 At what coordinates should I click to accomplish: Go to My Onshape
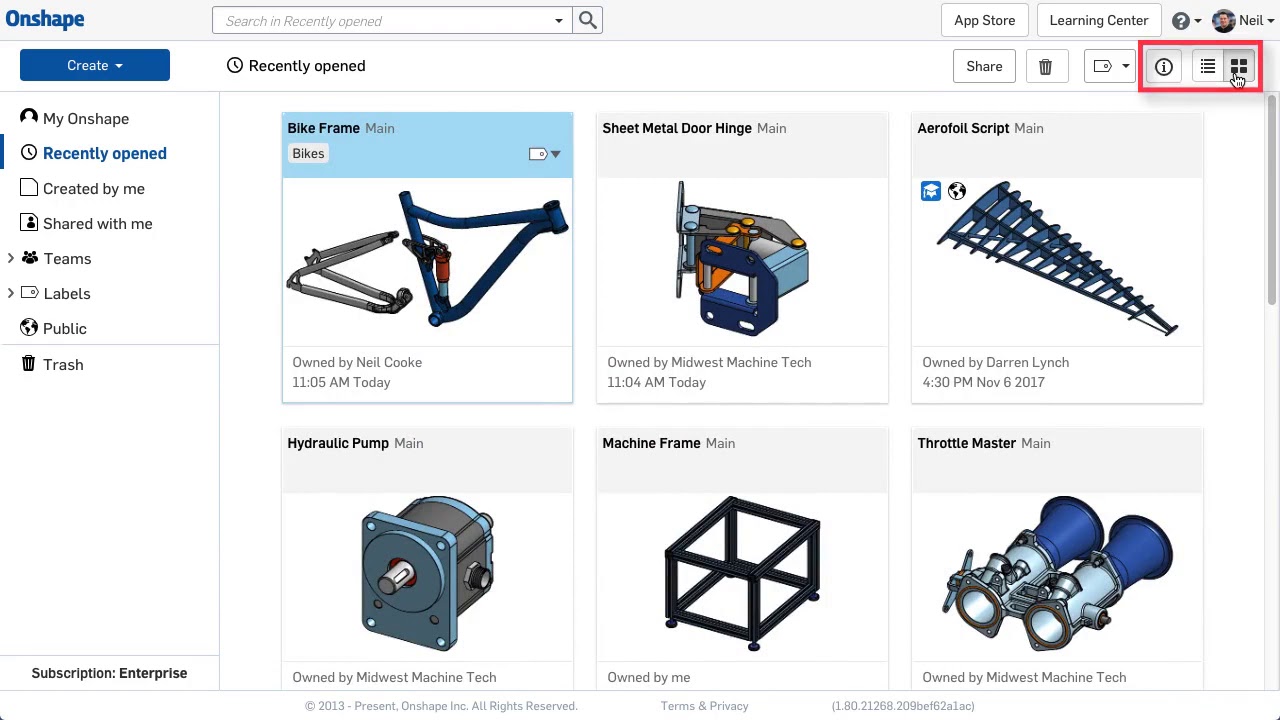86,118
